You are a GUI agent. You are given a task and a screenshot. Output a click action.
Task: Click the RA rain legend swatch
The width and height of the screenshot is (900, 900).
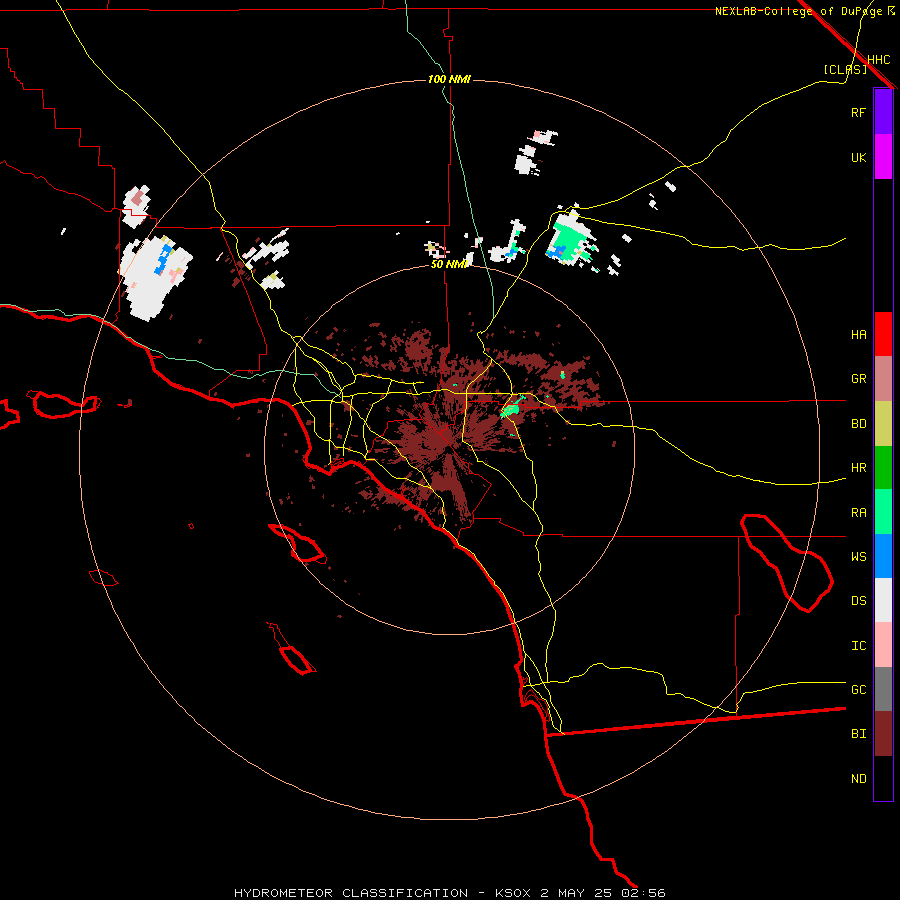click(883, 512)
